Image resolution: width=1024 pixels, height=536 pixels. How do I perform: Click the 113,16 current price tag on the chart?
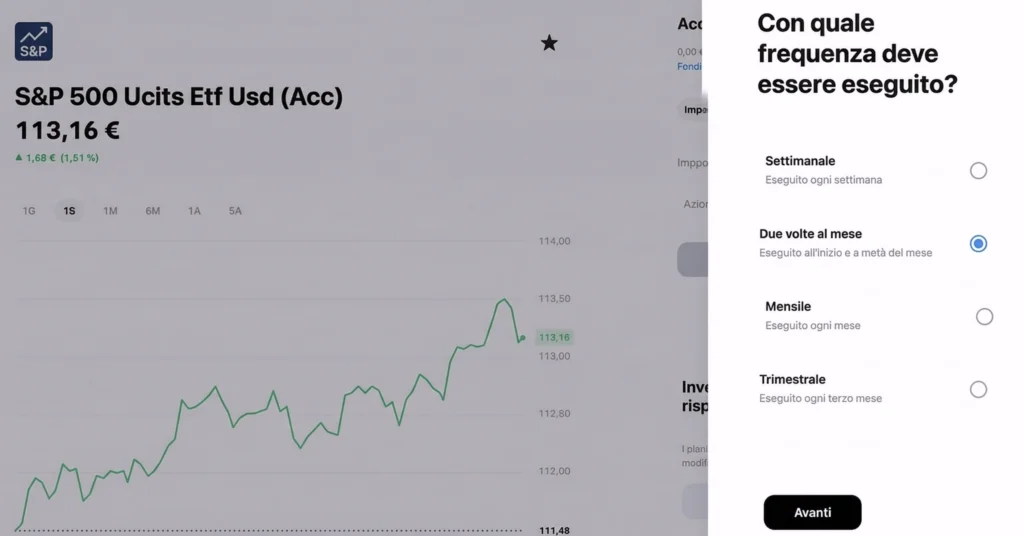point(554,338)
